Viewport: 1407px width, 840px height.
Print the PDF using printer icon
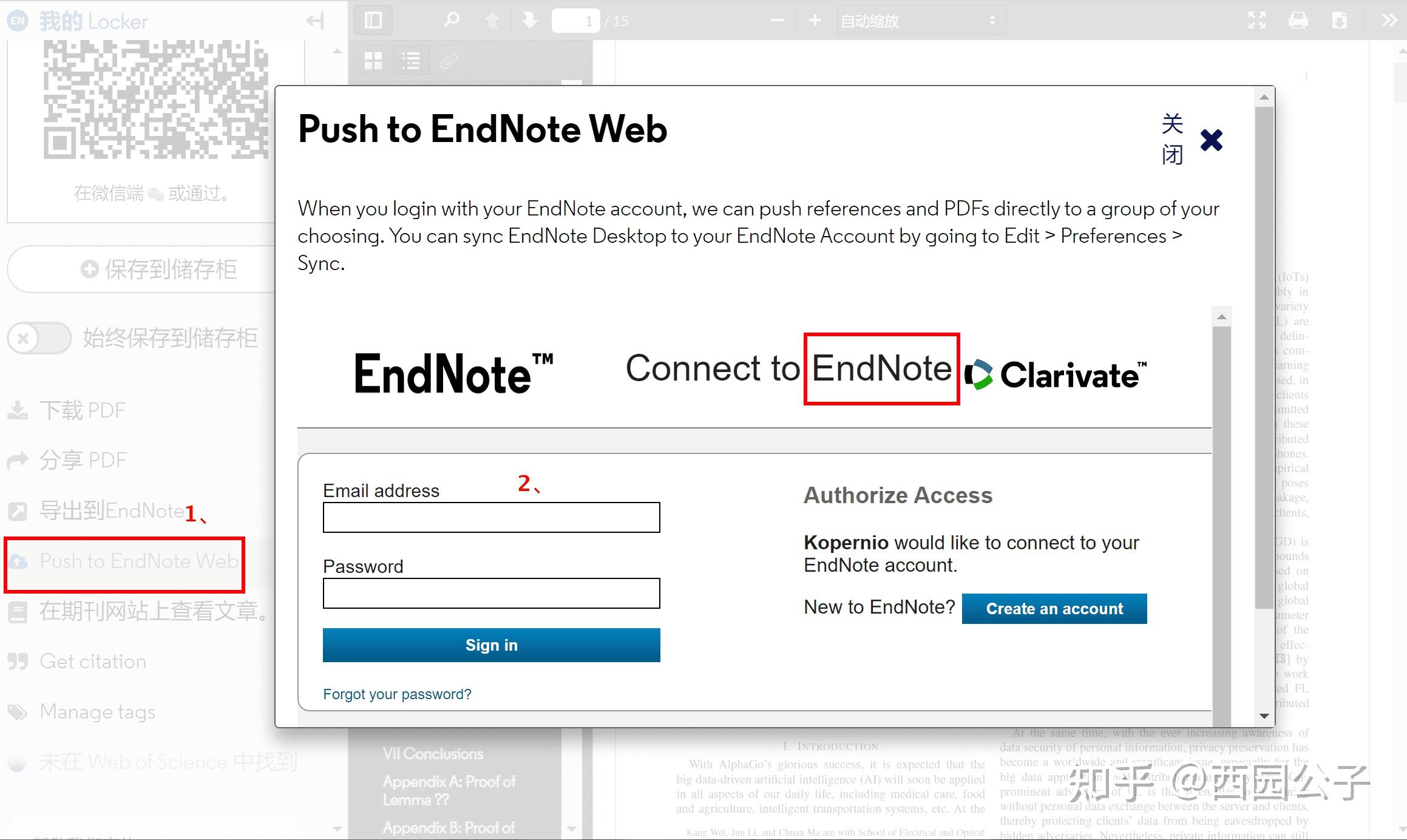click(x=1298, y=21)
